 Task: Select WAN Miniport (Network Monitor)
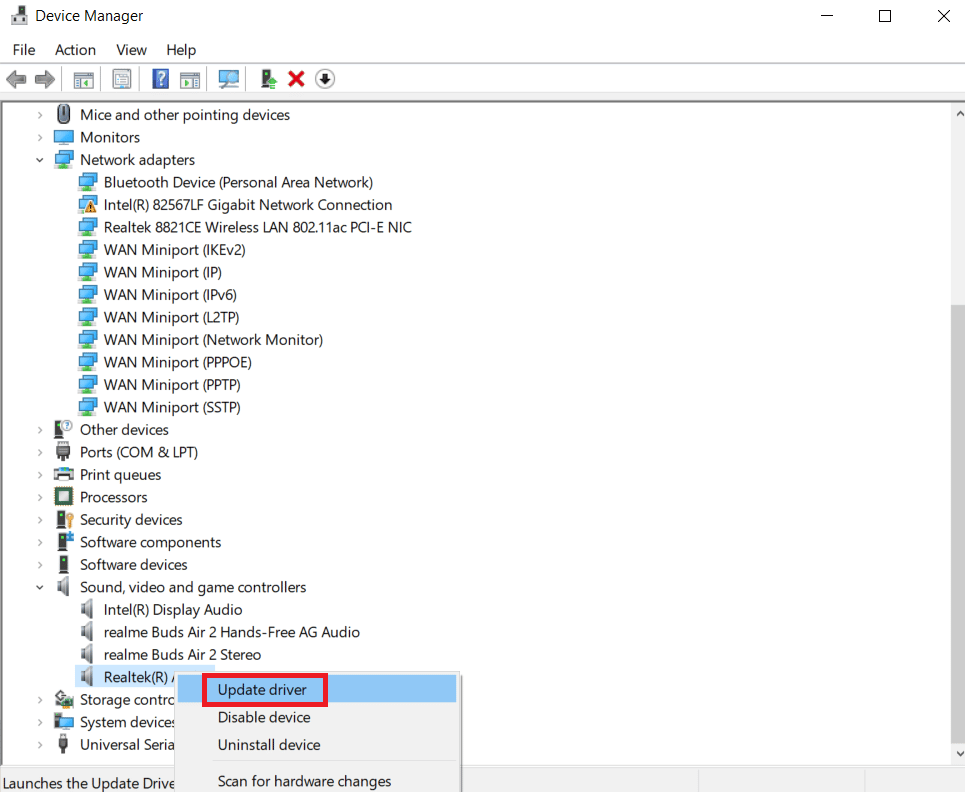click(213, 340)
